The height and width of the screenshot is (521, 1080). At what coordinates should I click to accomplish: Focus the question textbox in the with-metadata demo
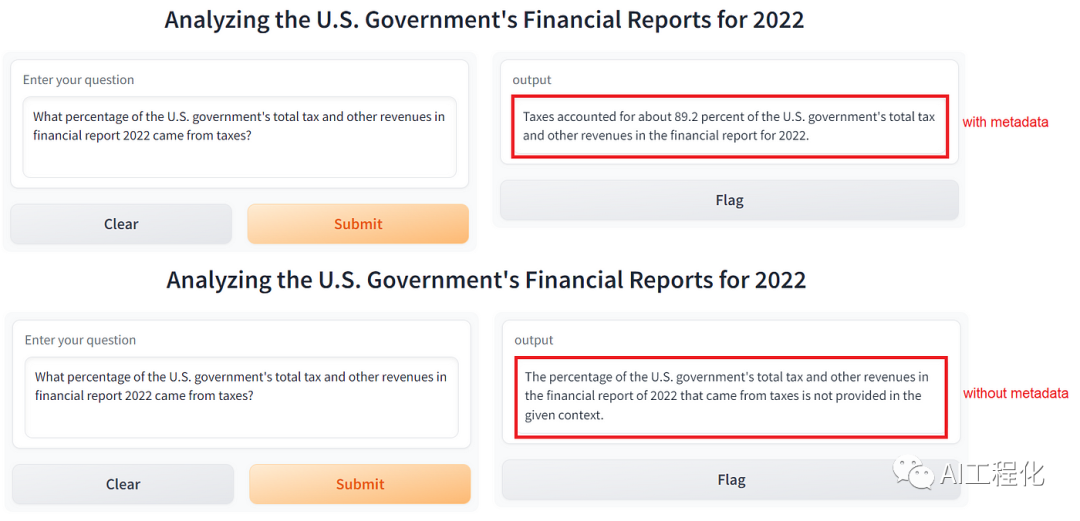tap(239, 137)
